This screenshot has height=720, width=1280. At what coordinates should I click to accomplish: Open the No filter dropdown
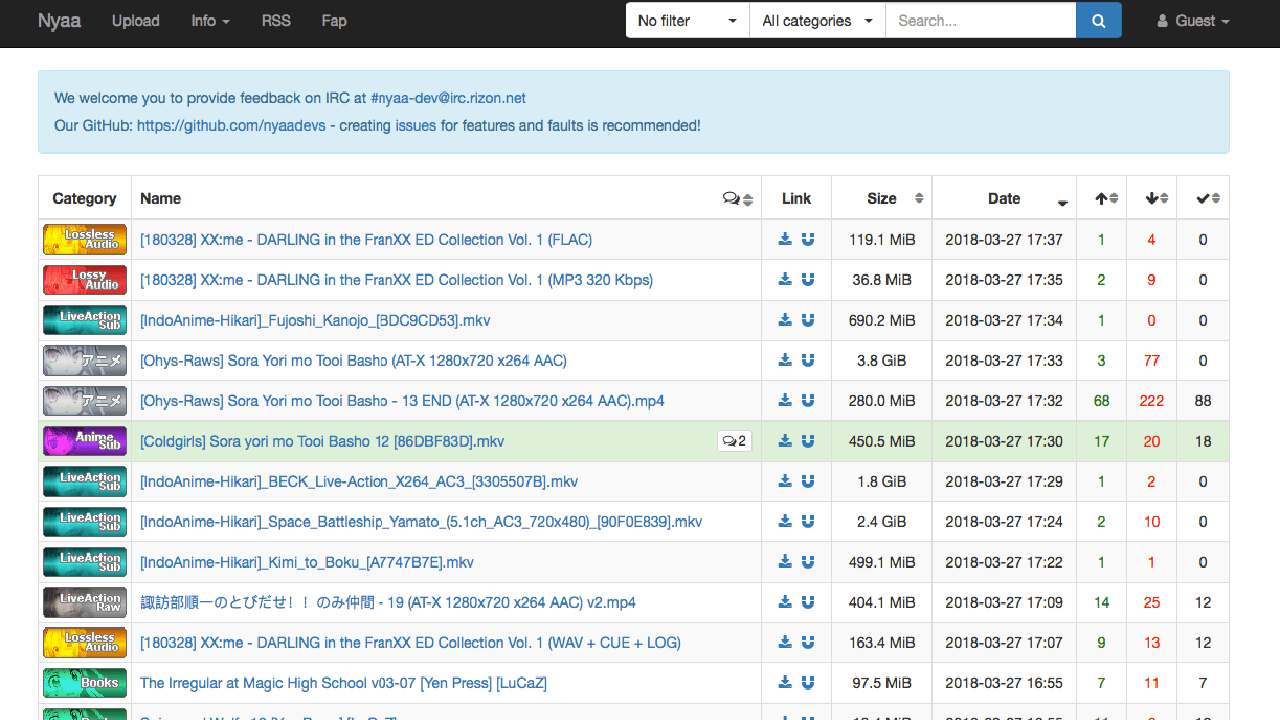click(x=686, y=20)
